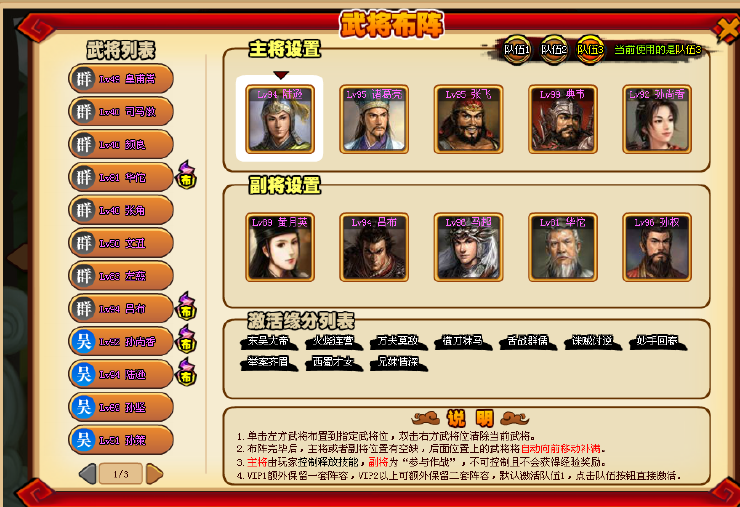Screen dimensions: 740x507
Task: Select the 火烧连营 bond tag
Action: tap(334, 341)
